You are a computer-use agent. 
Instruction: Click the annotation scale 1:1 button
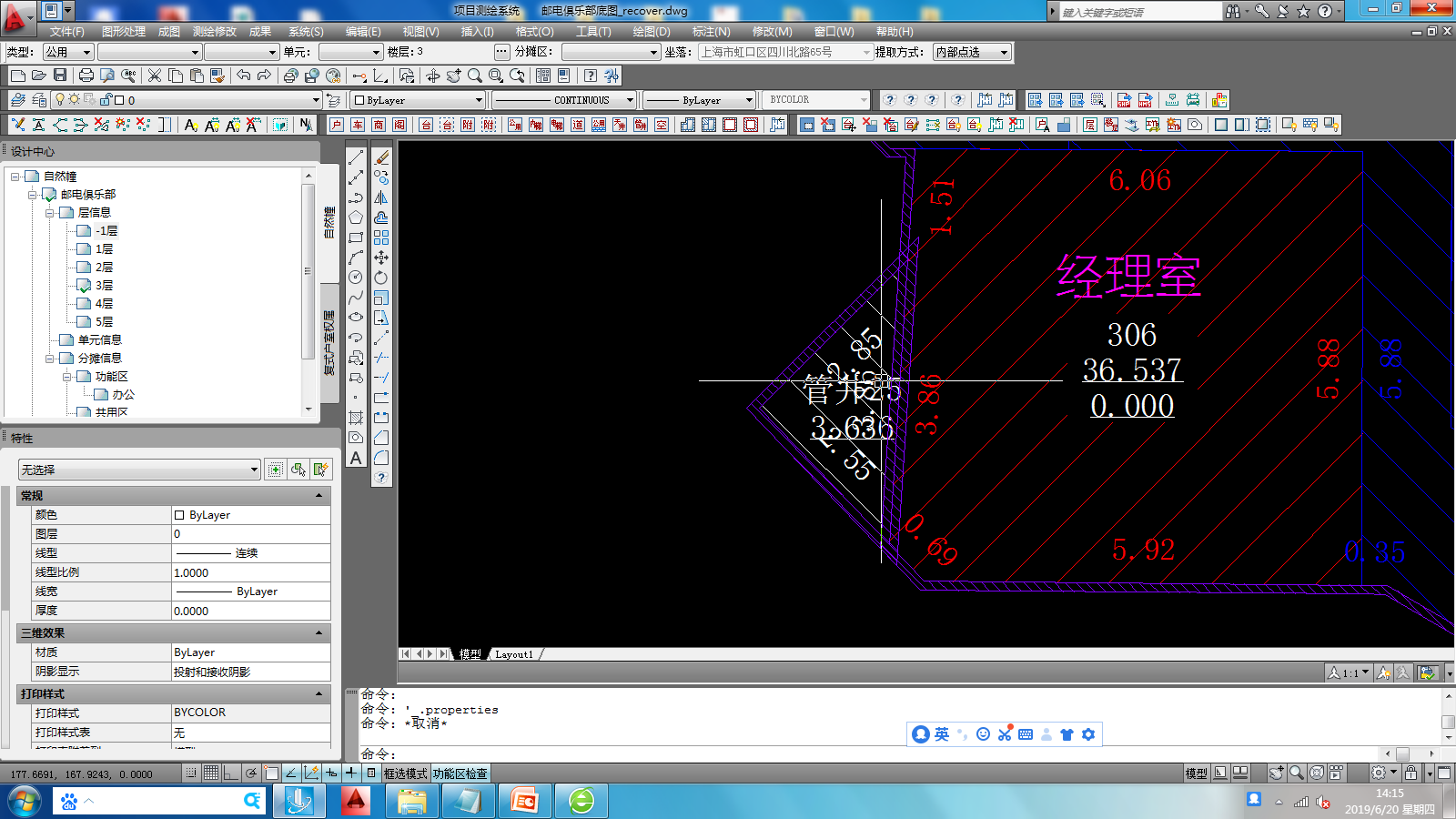(1348, 672)
